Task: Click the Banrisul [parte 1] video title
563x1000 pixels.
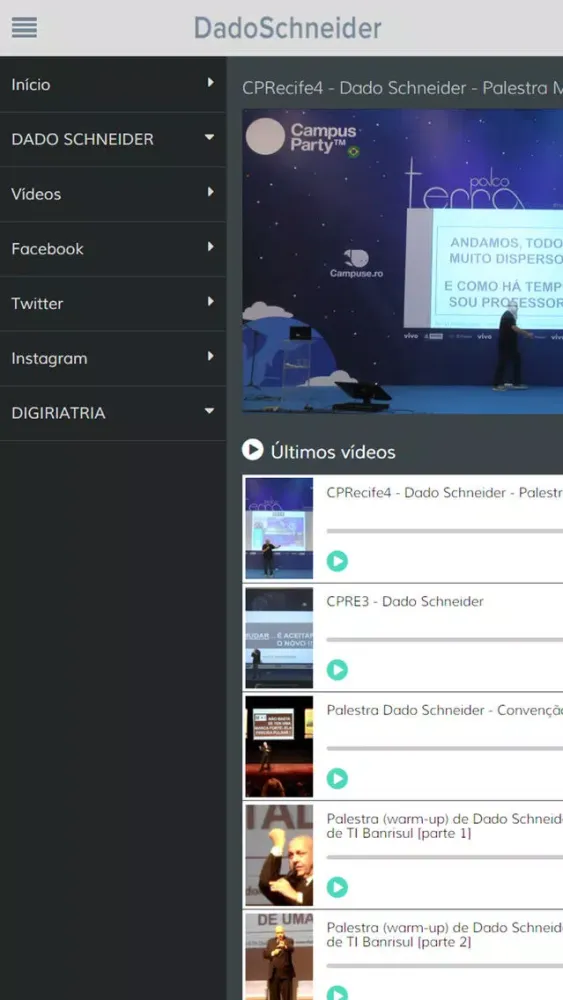Action: tap(444, 826)
